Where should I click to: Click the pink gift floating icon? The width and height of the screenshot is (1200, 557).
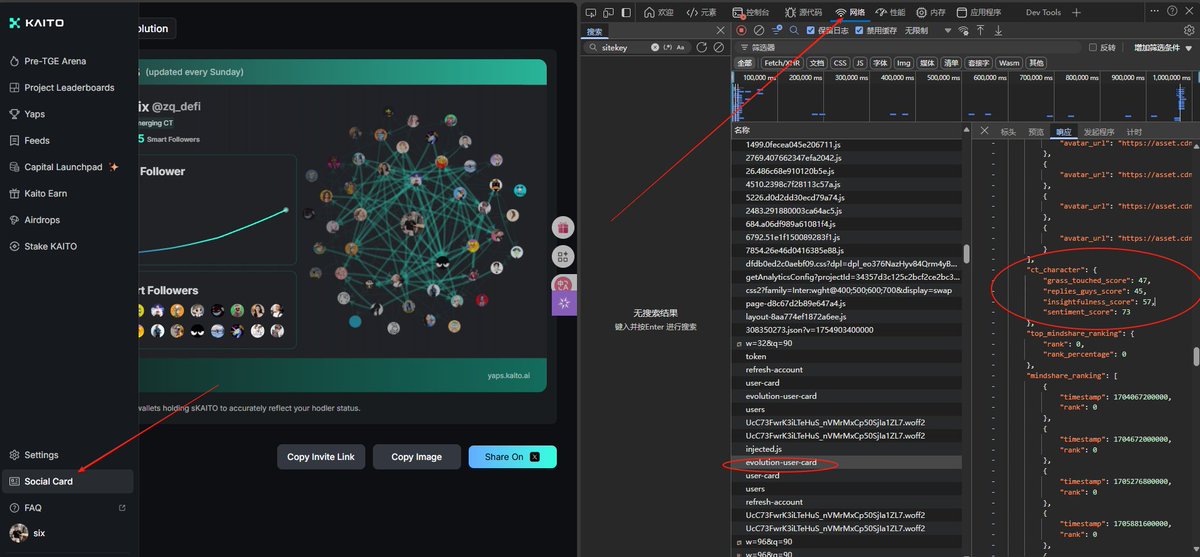563,228
